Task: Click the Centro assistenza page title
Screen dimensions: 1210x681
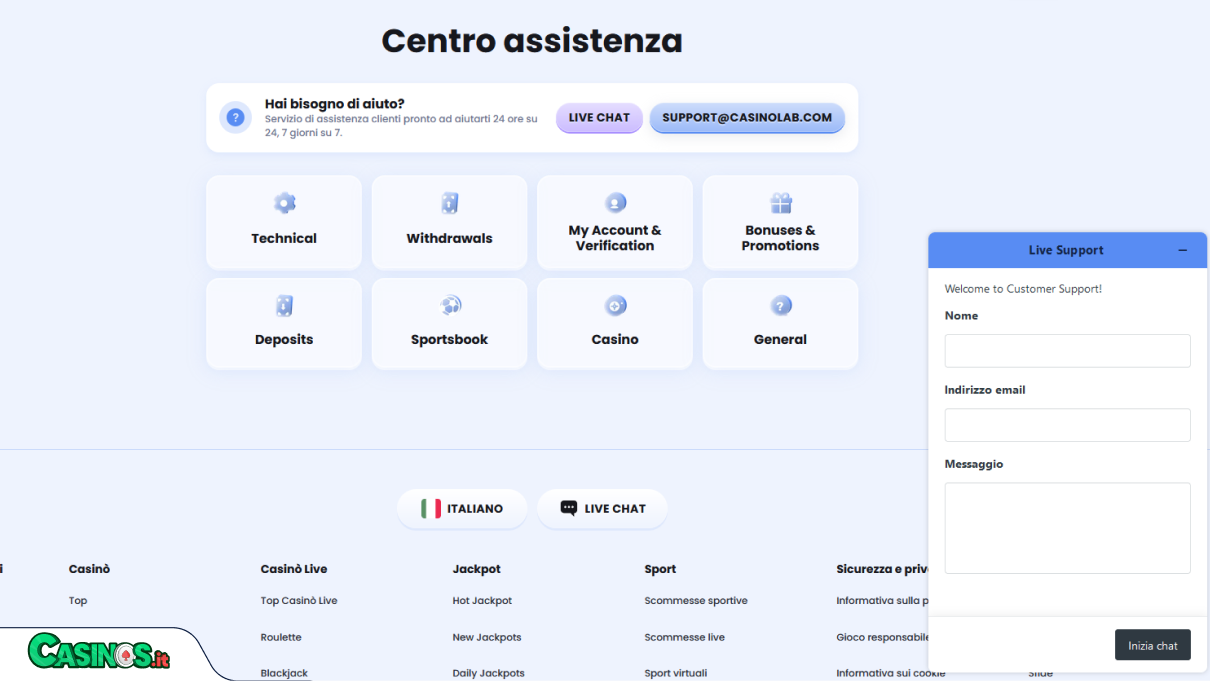Action: click(x=532, y=41)
